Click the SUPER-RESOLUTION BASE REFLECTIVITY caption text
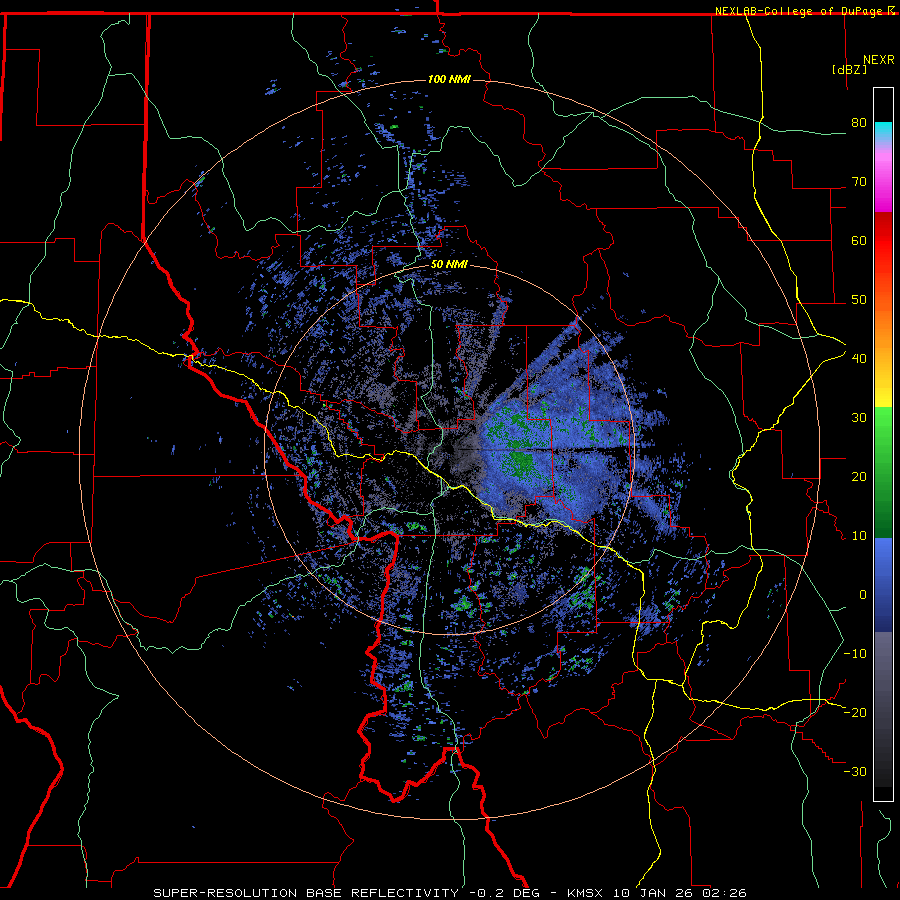 coord(306,893)
